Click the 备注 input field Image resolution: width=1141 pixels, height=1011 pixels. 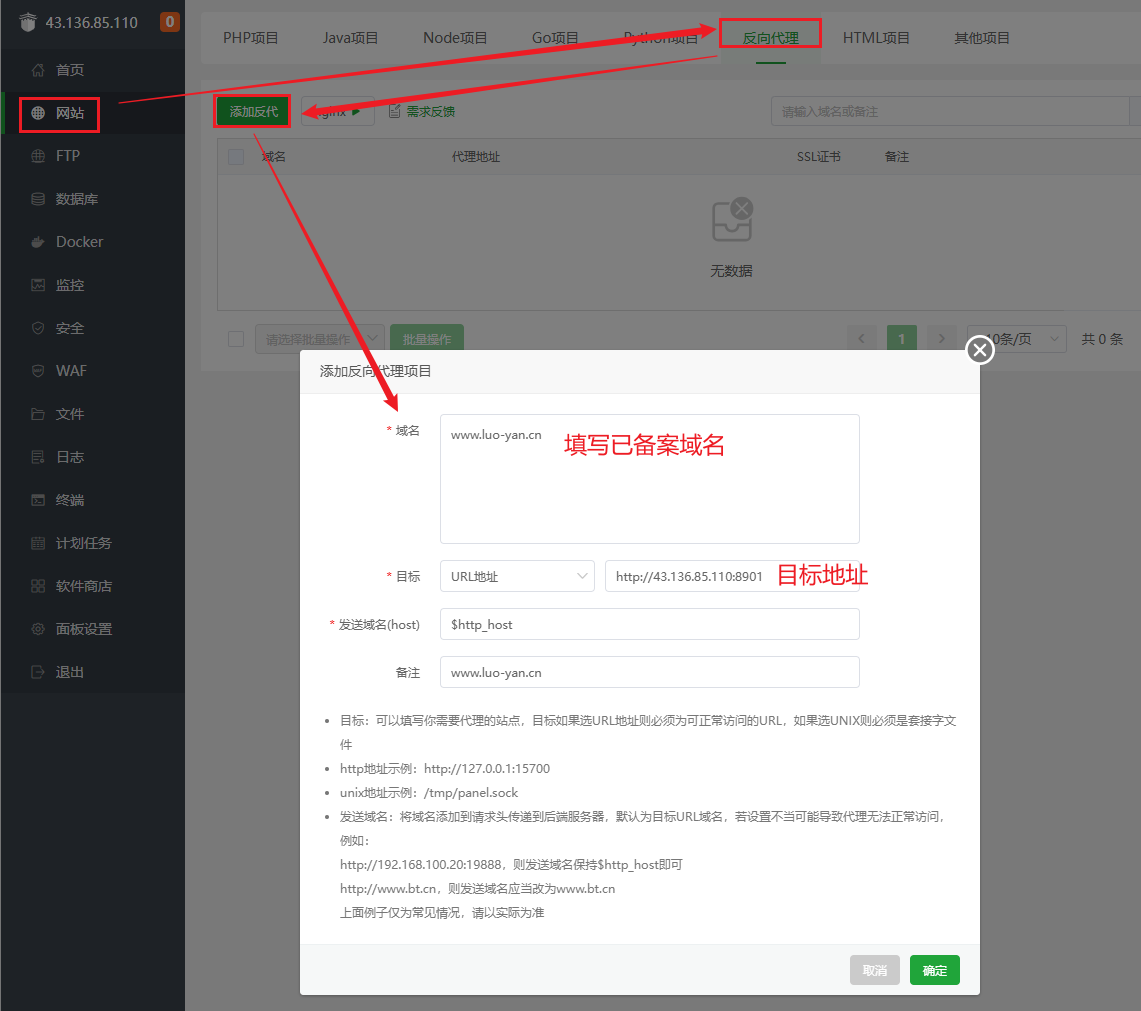649,673
